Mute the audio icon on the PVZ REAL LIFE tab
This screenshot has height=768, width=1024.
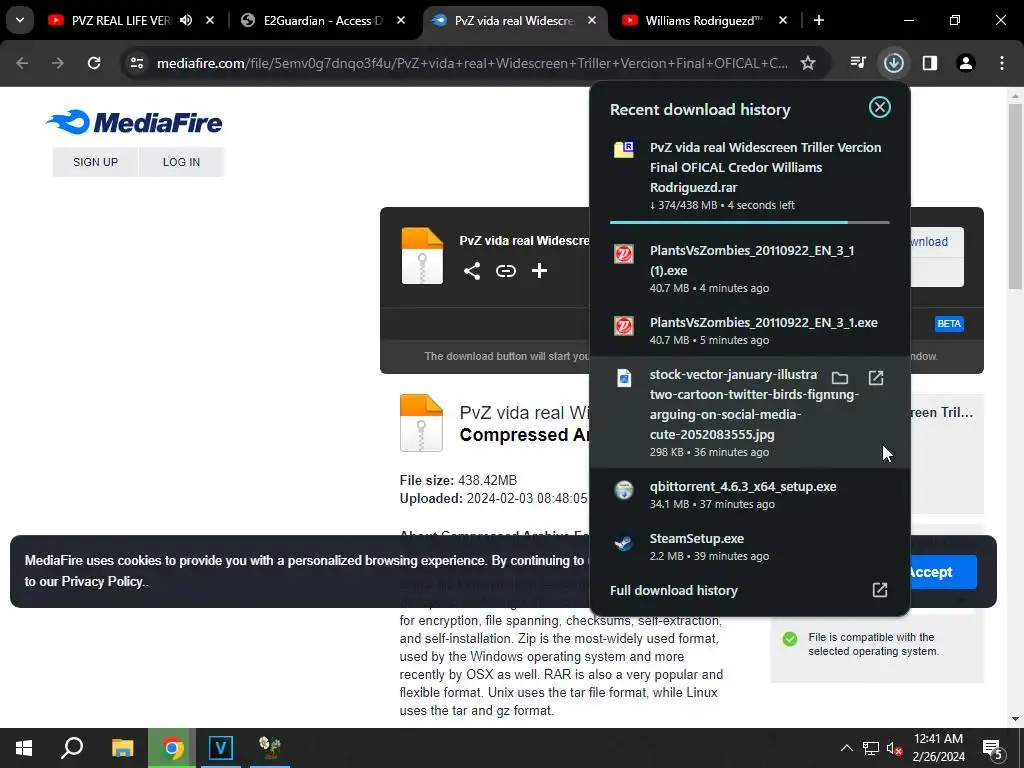[x=186, y=20]
